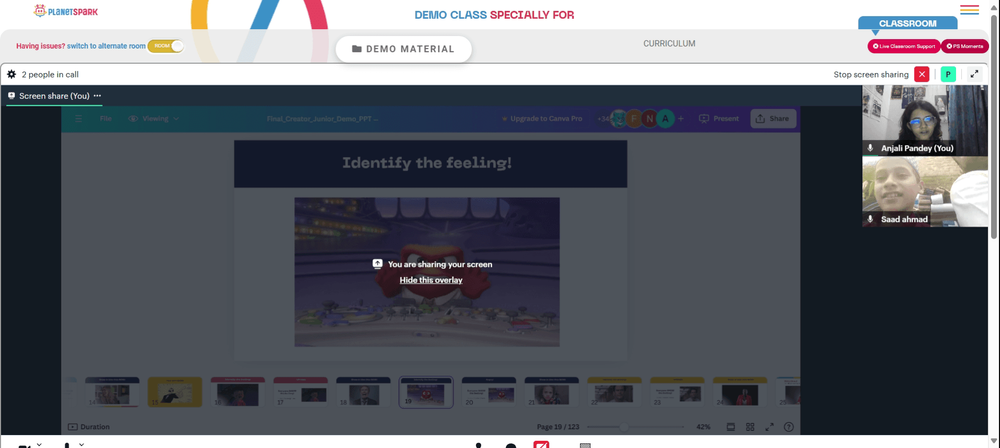
Task: Open the DEMO MATERIAL tab
Action: click(404, 49)
